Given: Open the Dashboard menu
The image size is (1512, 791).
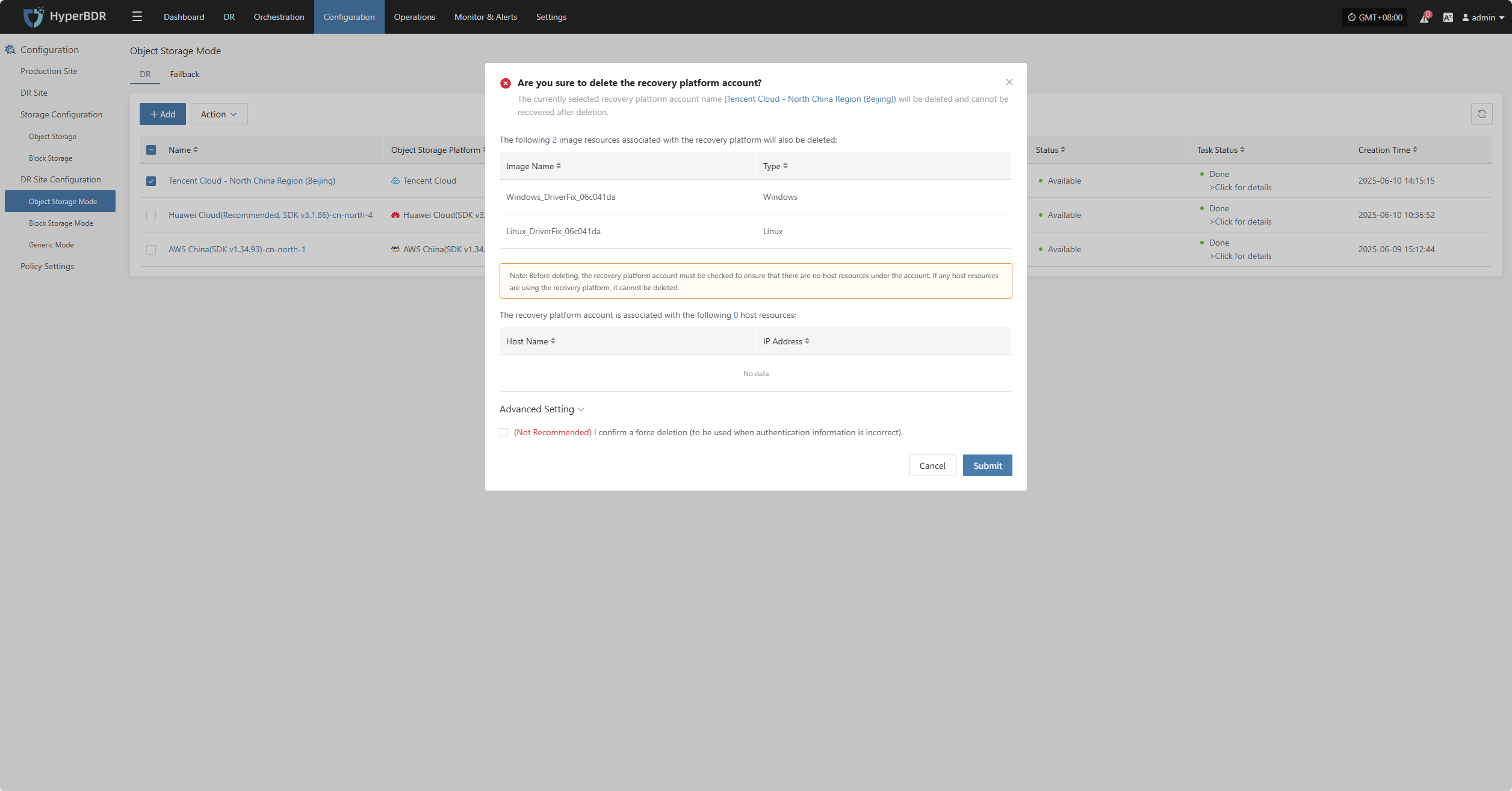Looking at the screenshot, I should 184,17.
